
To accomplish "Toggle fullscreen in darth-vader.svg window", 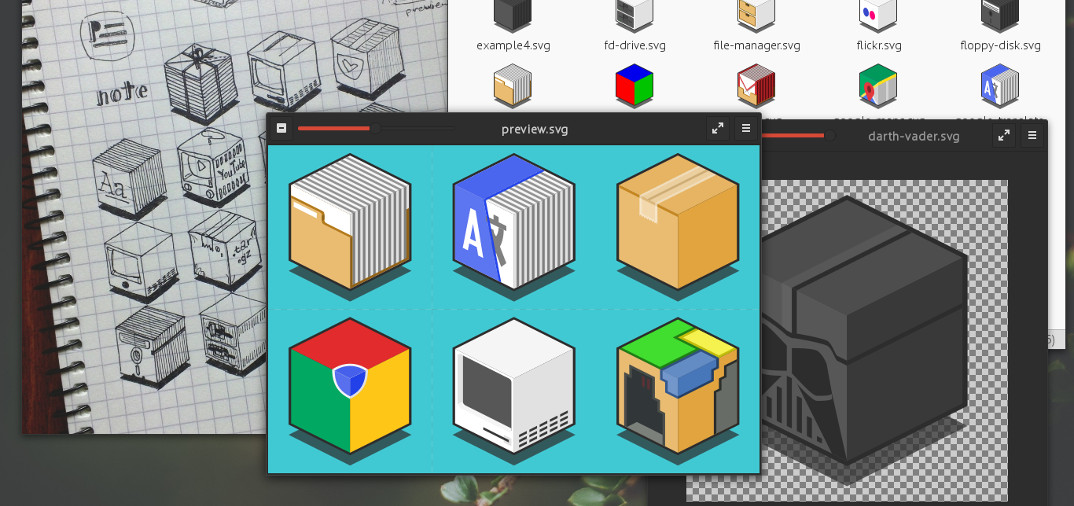I will coord(1003,136).
